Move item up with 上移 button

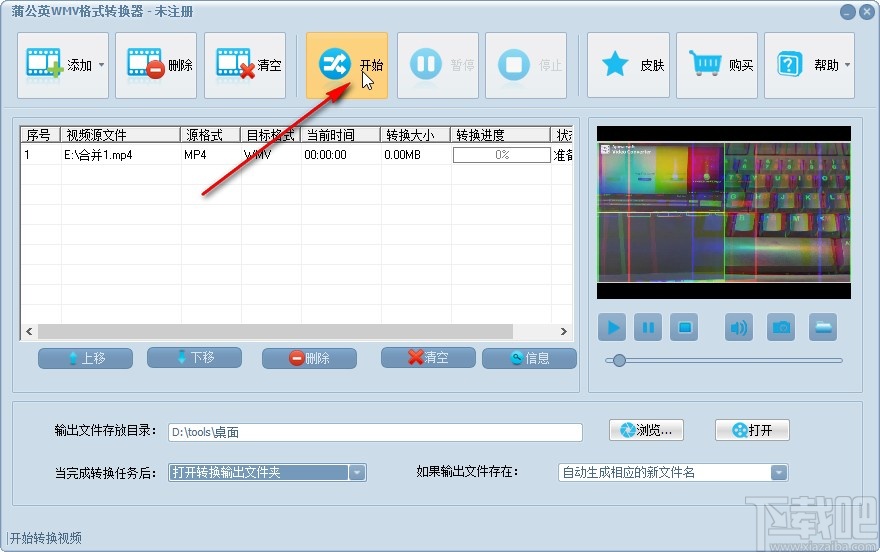click(x=85, y=358)
